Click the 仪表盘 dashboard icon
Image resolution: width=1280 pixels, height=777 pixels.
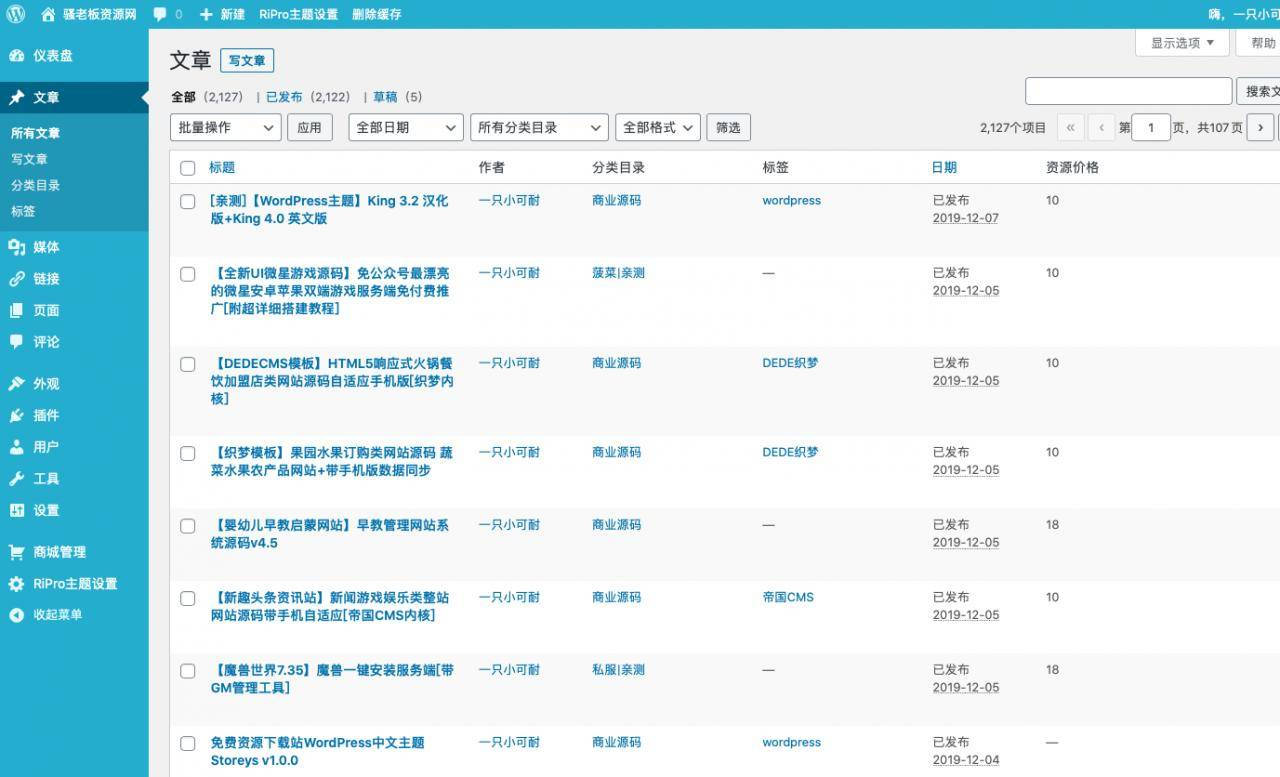pos(17,56)
